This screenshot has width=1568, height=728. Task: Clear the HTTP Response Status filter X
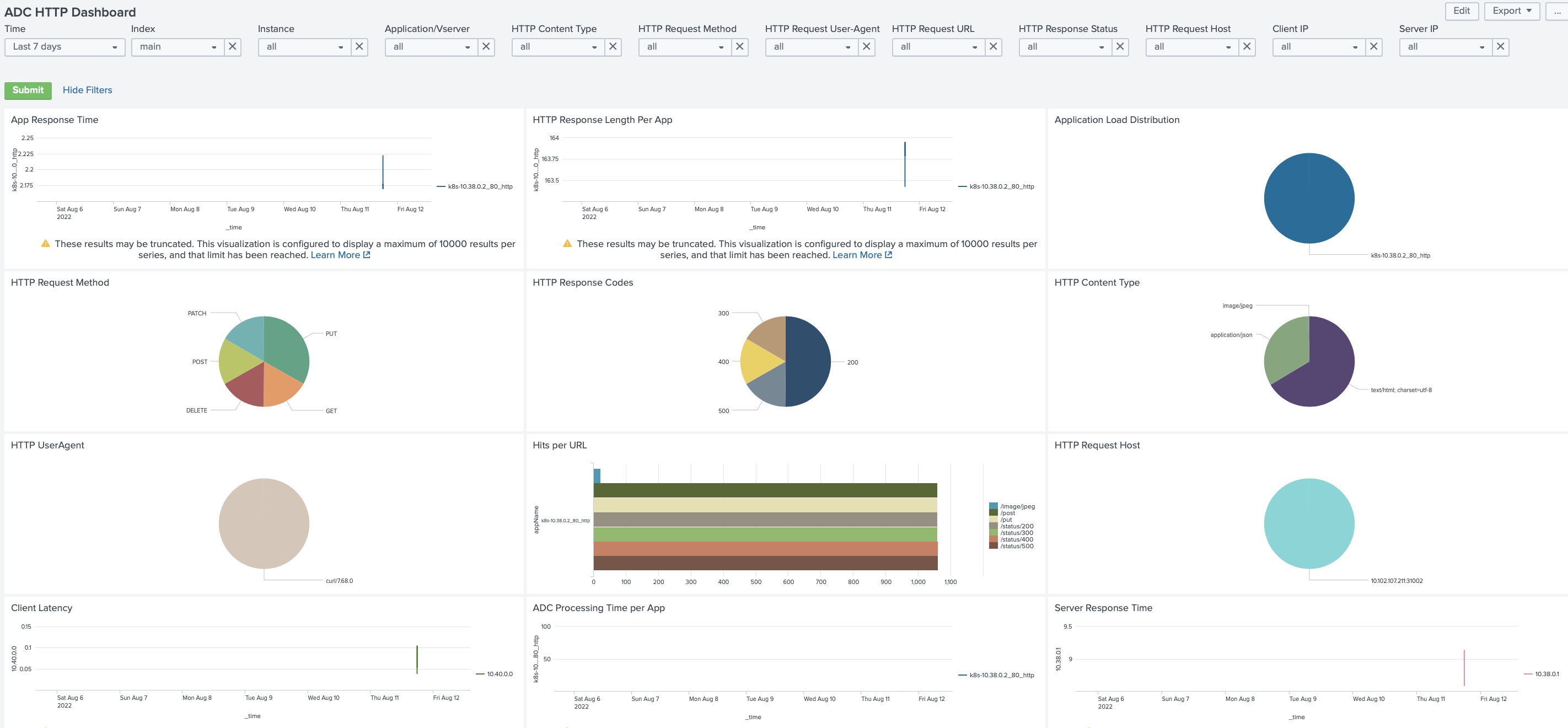(1120, 47)
